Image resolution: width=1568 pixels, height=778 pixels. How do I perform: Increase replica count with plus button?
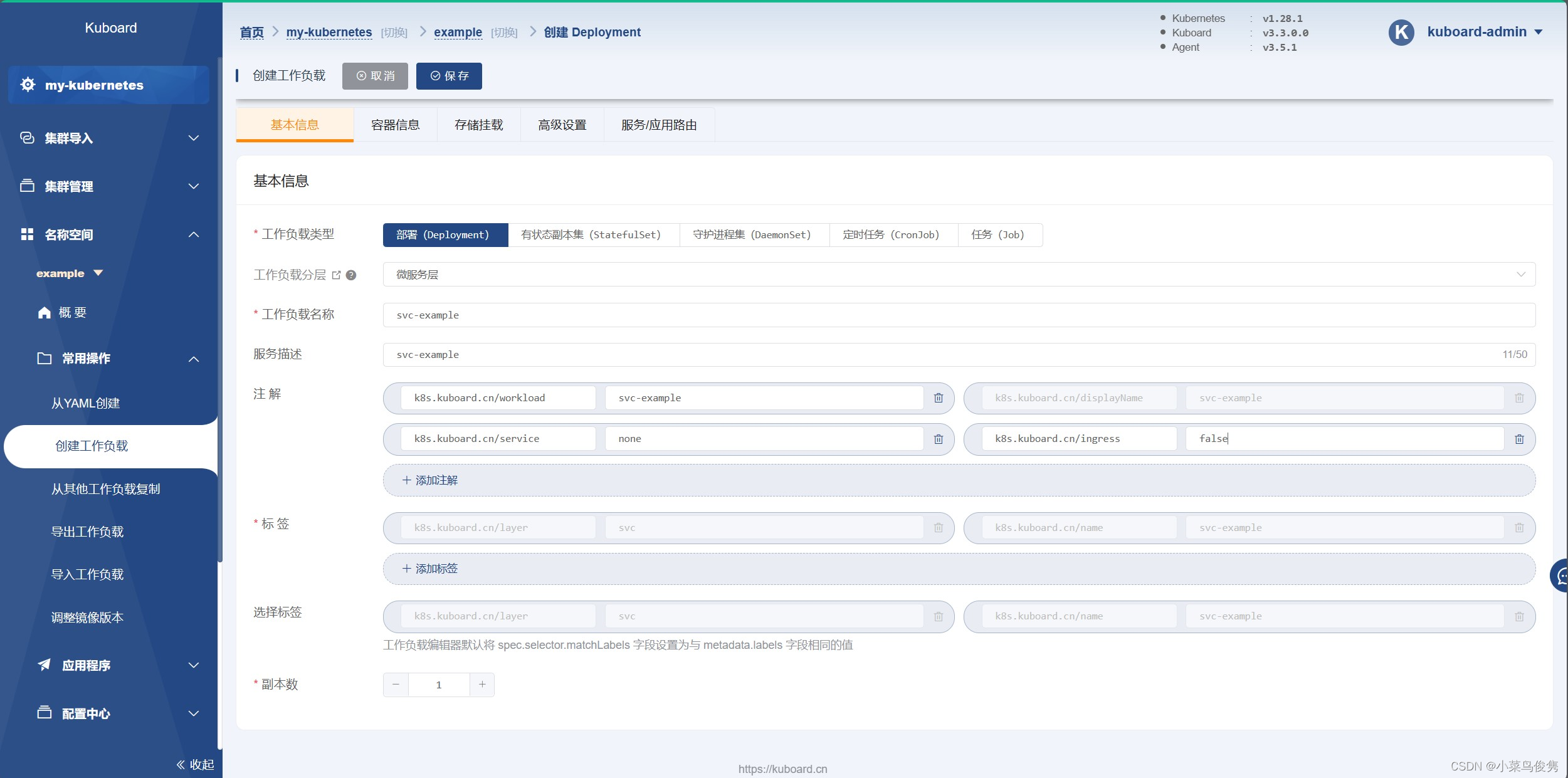pos(482,685)
